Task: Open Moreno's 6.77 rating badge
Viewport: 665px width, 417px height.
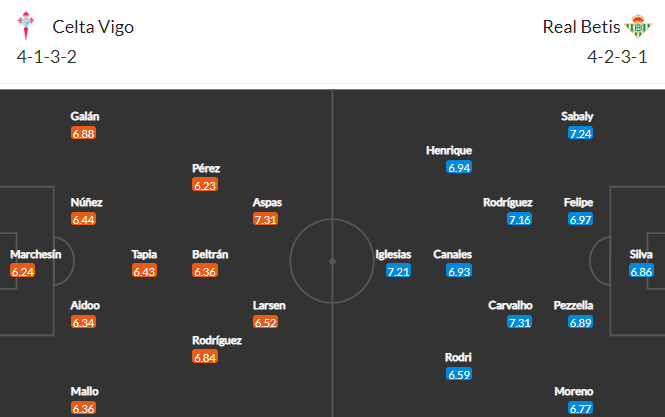Action: click(x=581, y=409)
